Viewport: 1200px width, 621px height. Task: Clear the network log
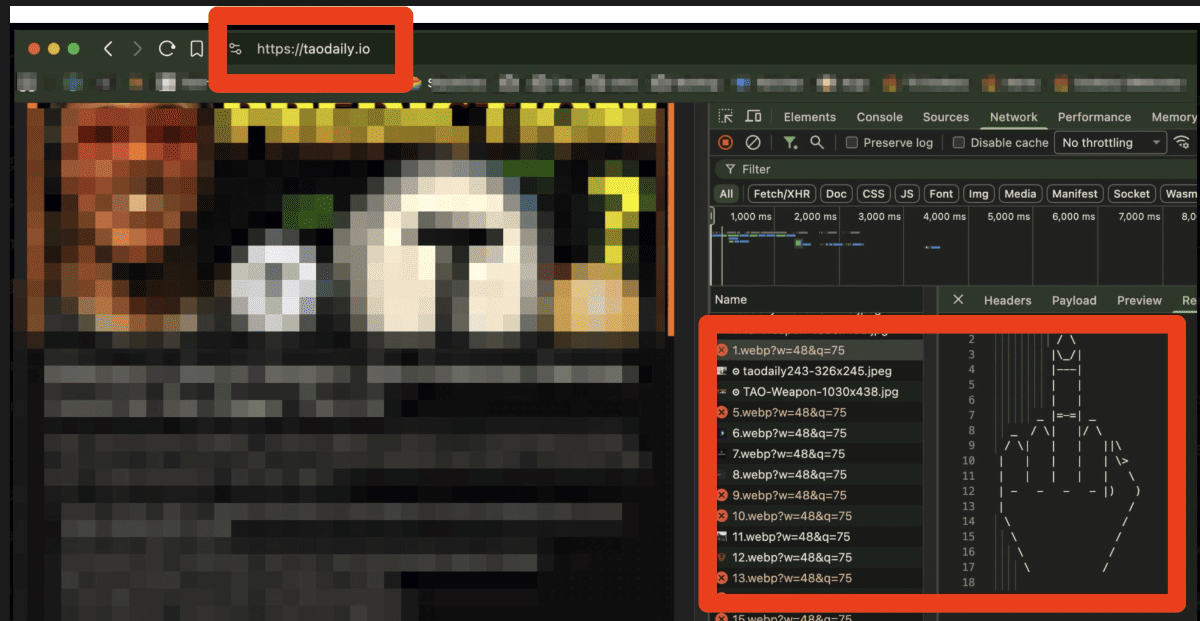tap(753, 143)
